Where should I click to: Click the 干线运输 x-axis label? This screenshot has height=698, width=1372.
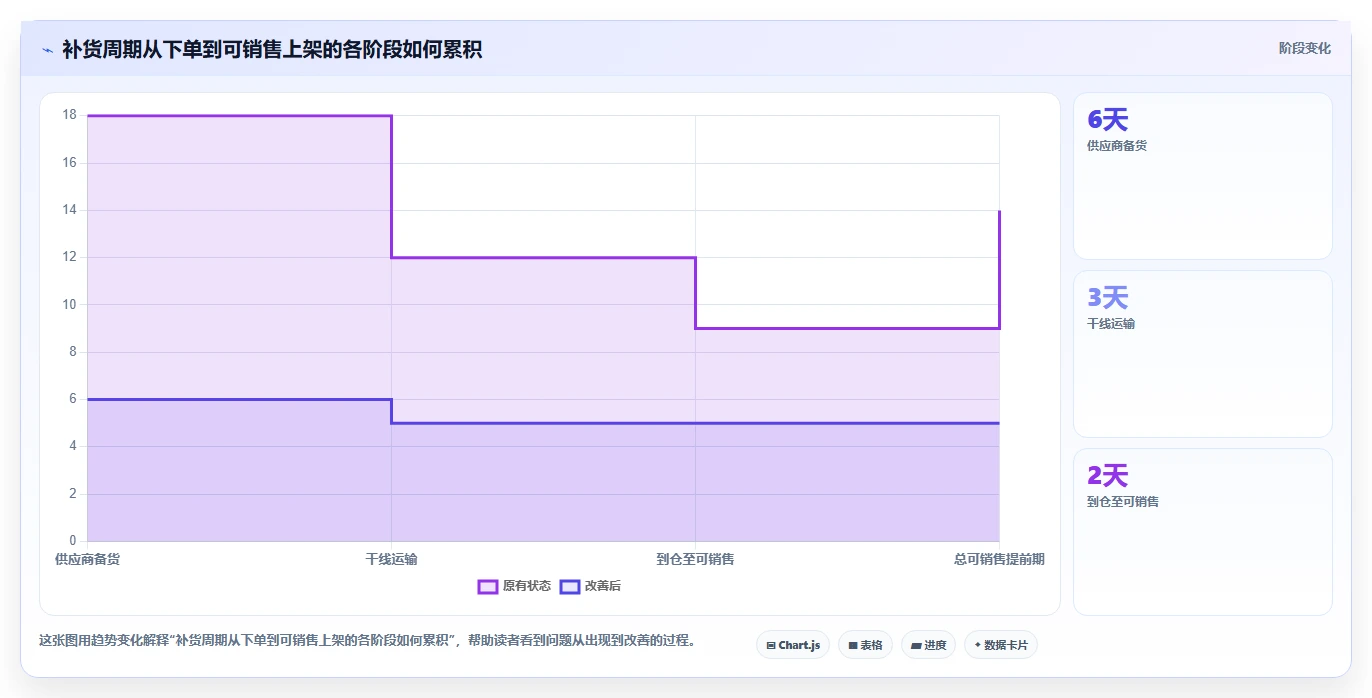coord(391,559)
